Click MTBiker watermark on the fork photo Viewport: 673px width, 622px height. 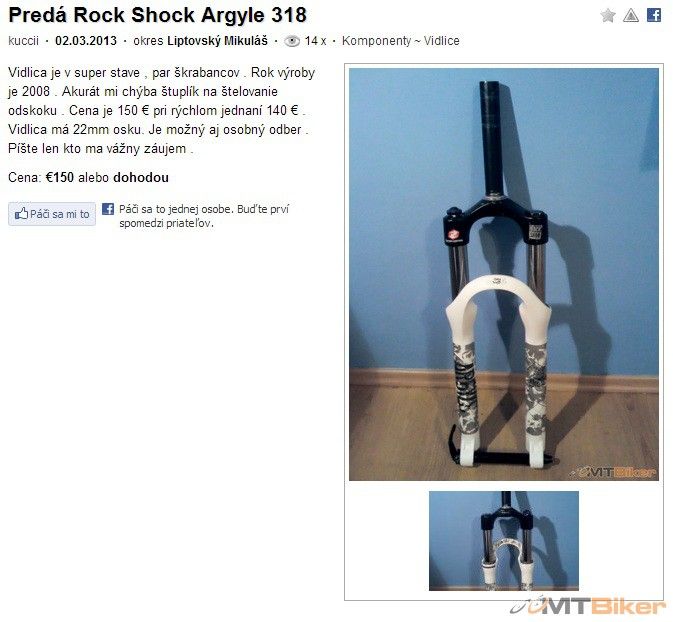[612, 472]
